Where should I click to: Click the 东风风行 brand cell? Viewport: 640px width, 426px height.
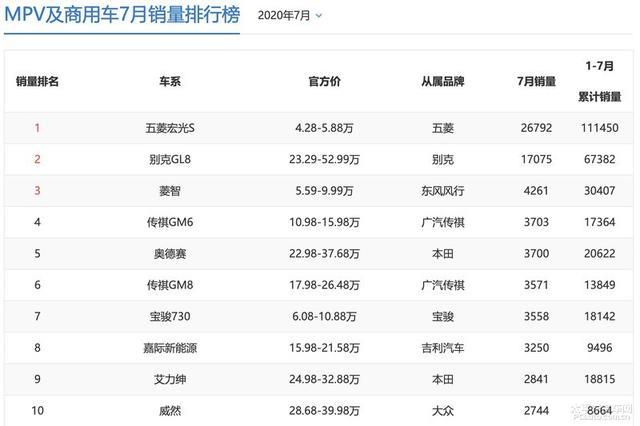443,191
